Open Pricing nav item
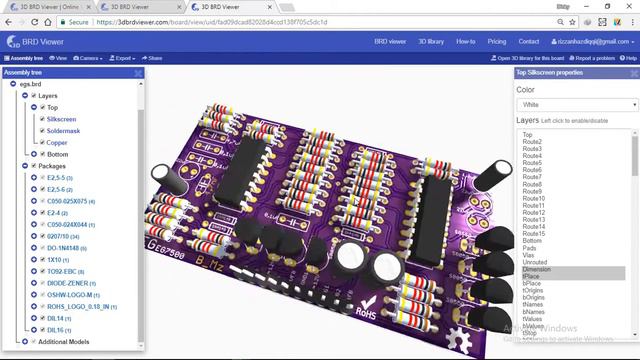 pos(496,42)
